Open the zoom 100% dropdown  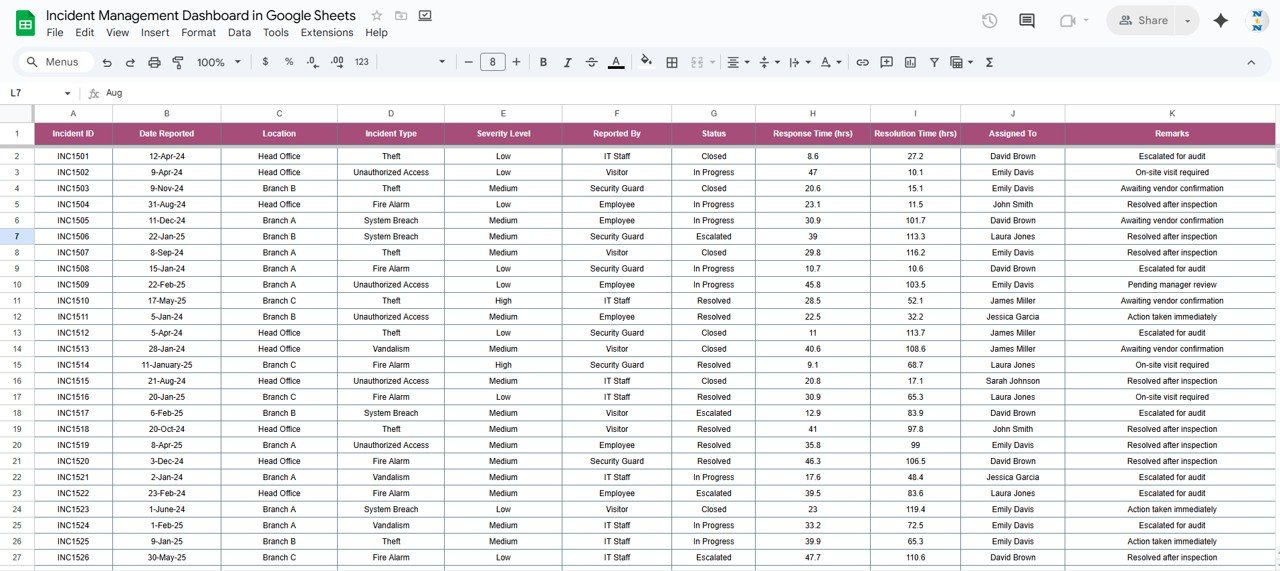219,62
